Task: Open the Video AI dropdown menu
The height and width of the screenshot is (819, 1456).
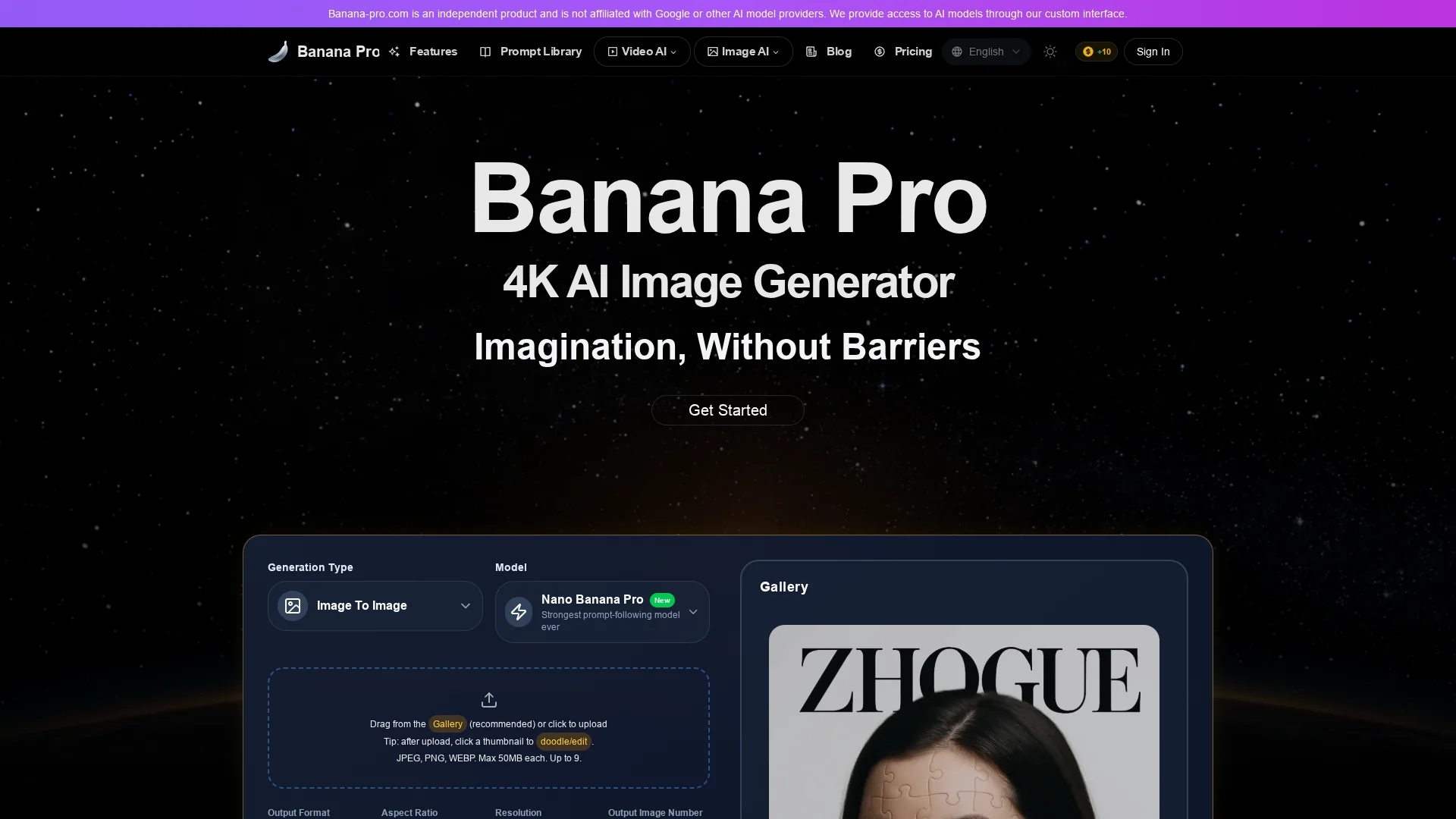Action: [x=642, y=52]
